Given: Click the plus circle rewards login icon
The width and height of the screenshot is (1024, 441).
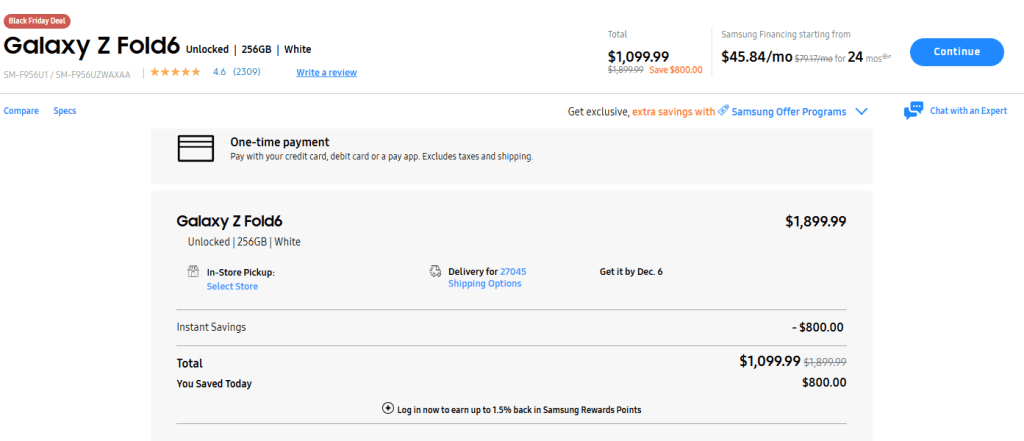Looking at the screenshot, I should (388, 409).
